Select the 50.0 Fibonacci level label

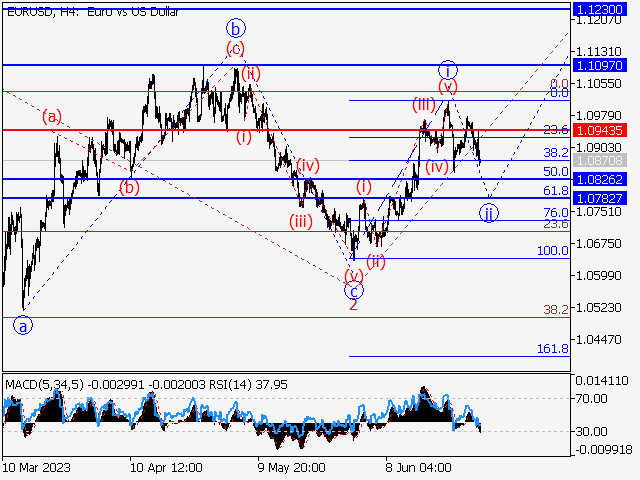pos(556,171)
